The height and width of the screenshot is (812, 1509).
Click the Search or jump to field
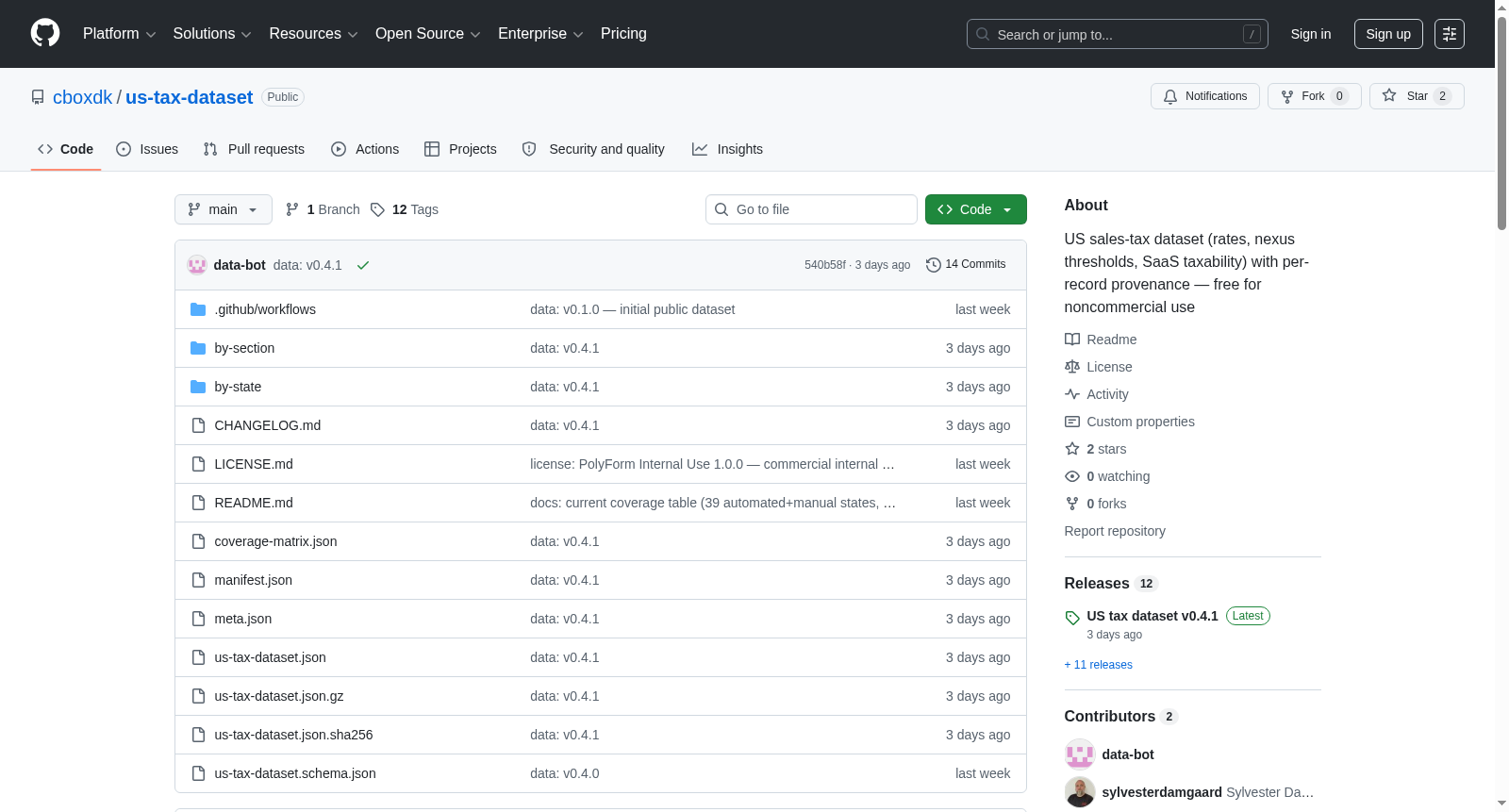[x=1118, y=34]
